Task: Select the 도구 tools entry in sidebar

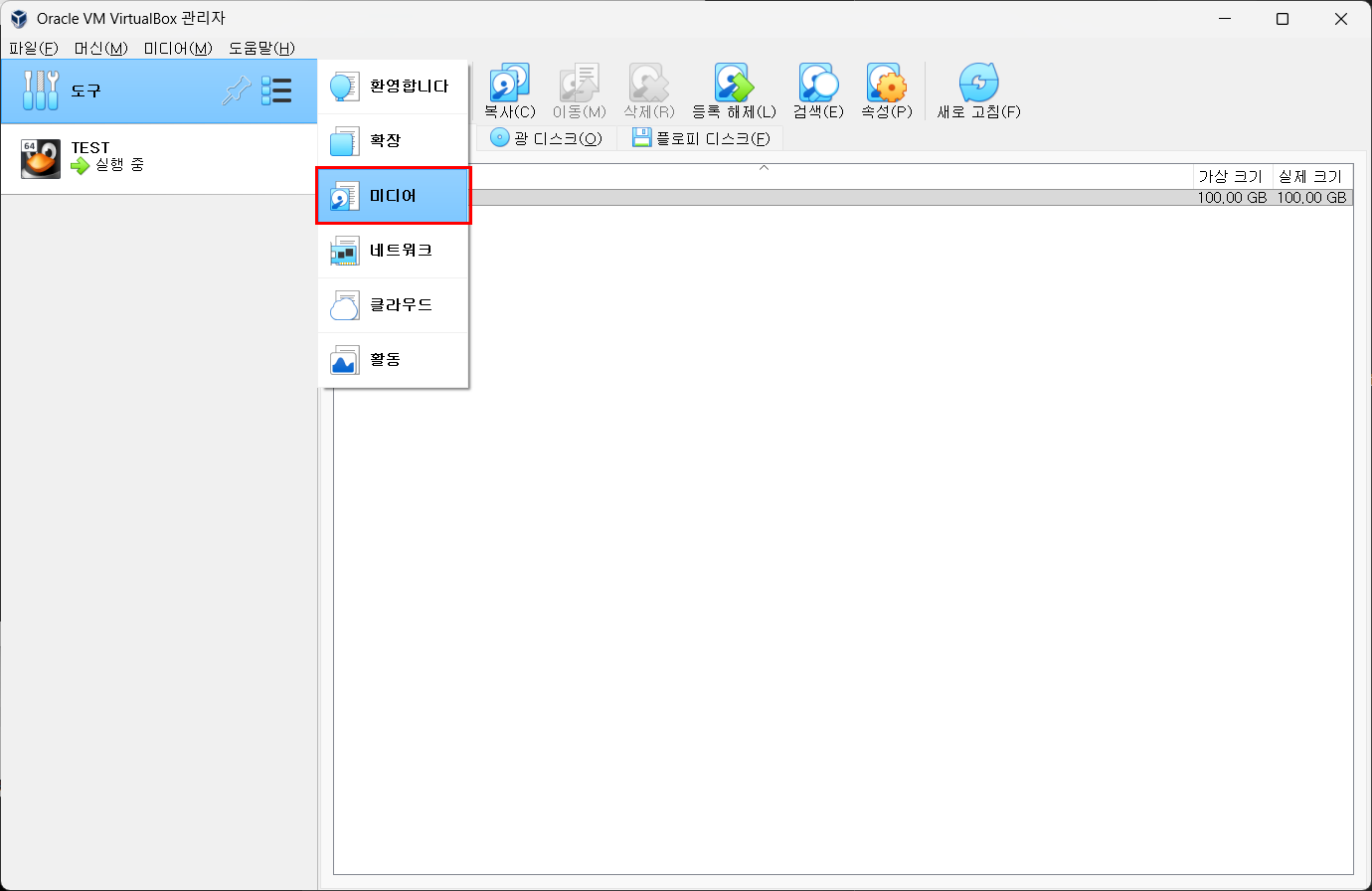Action: [159, 91]
